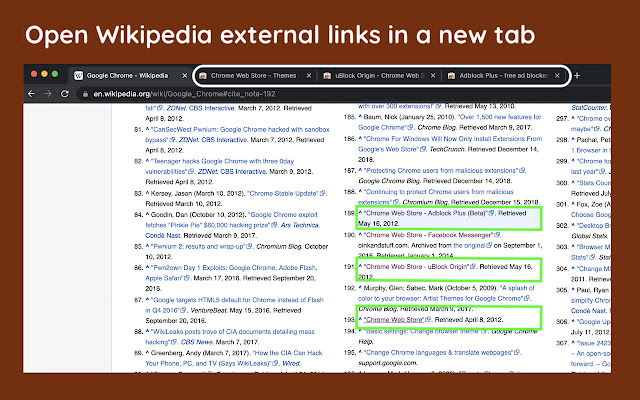Switch to uBlock Origin - Chrome Web Store tab
The image size is (640, 400).
(x=380, y=76)
